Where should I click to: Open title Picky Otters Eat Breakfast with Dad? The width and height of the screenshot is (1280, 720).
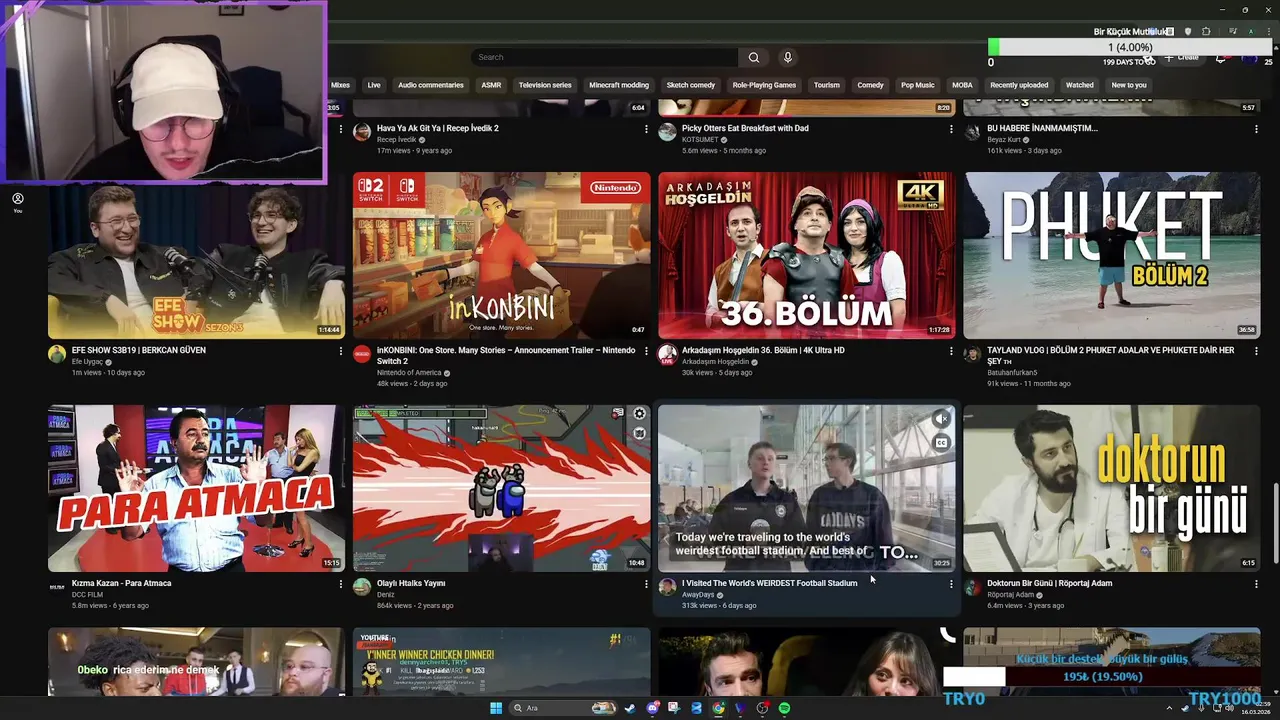(x=745, y=128)
